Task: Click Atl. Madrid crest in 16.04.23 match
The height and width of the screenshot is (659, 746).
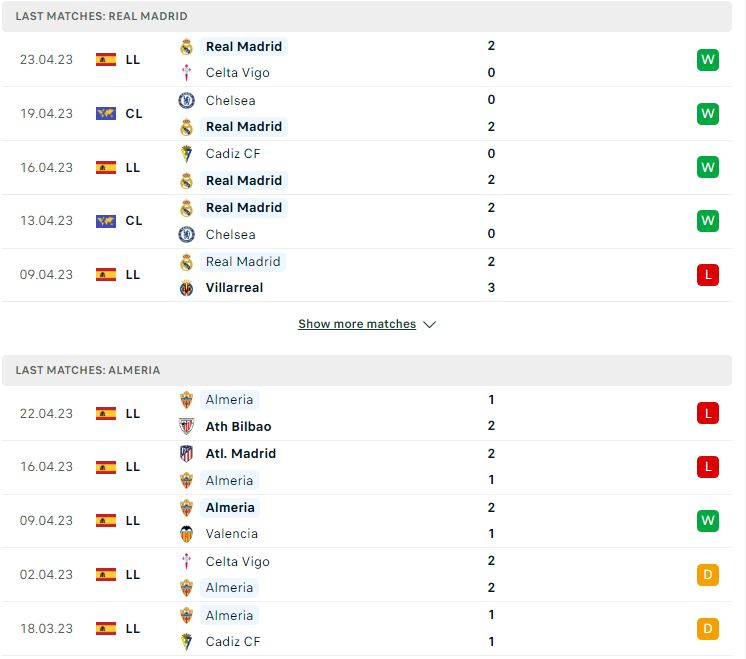Action: pos(186,453)
